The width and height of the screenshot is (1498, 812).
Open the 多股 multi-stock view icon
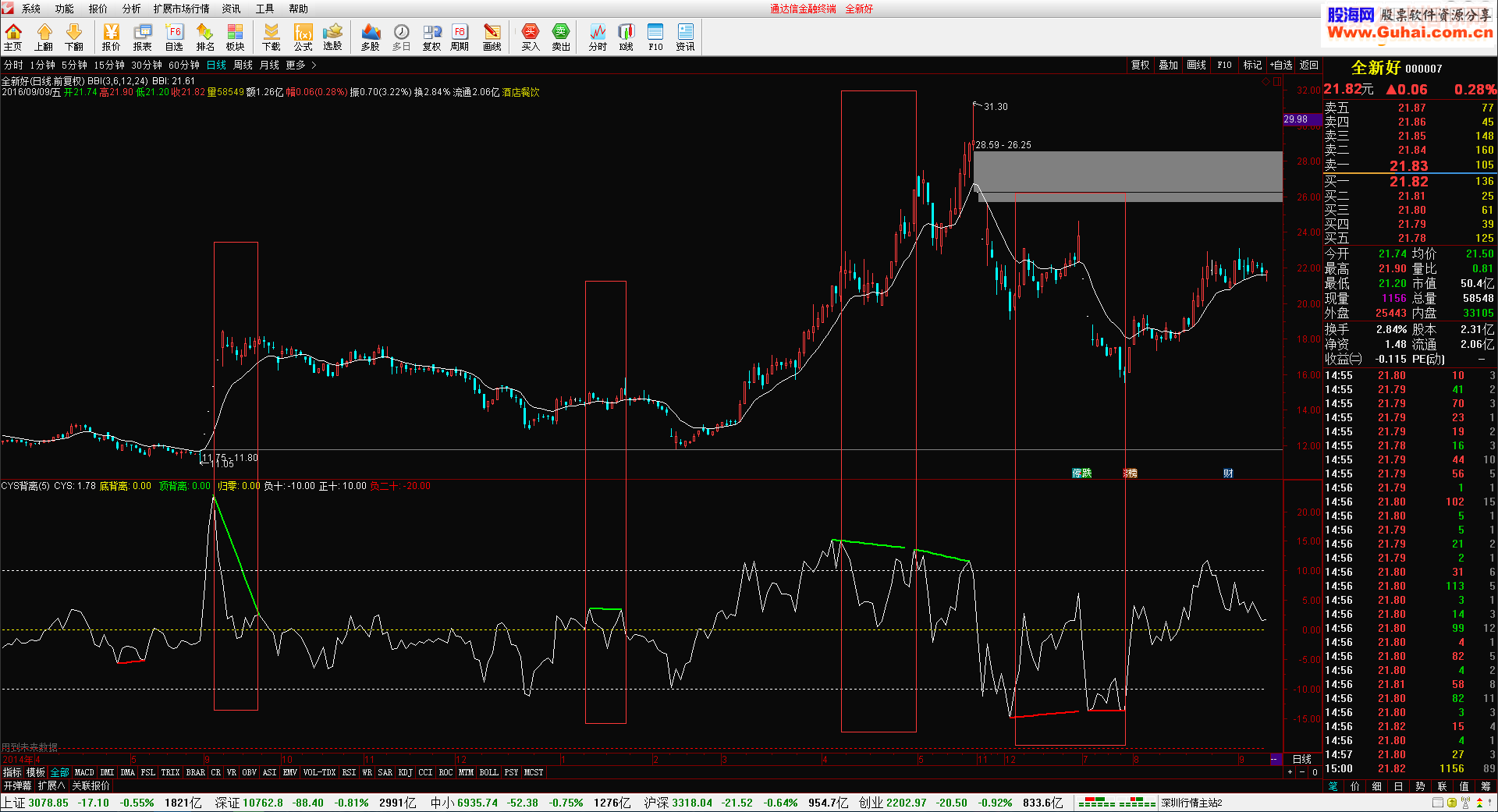point(371,37)
